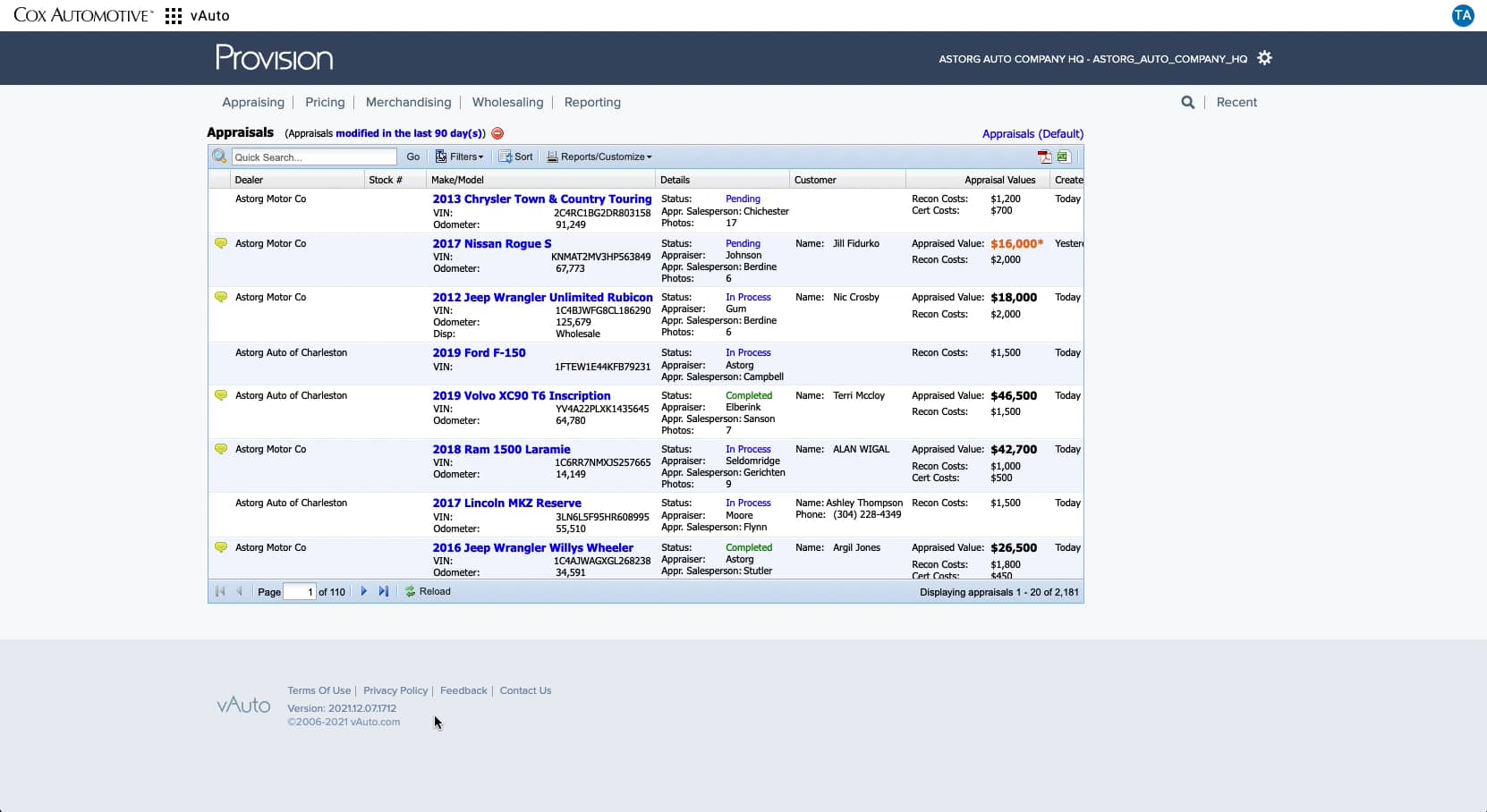Click the Stock # column header

395,180
